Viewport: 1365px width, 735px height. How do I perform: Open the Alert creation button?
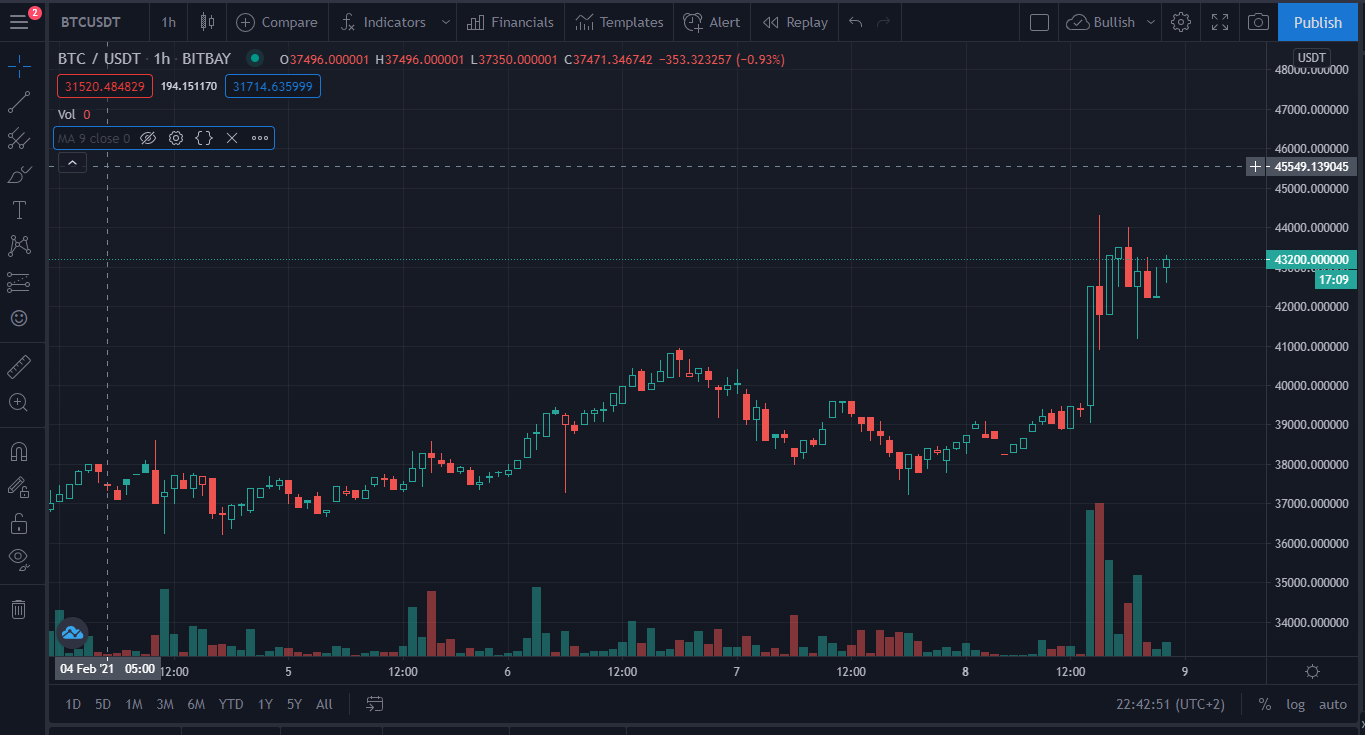point(711,22)
